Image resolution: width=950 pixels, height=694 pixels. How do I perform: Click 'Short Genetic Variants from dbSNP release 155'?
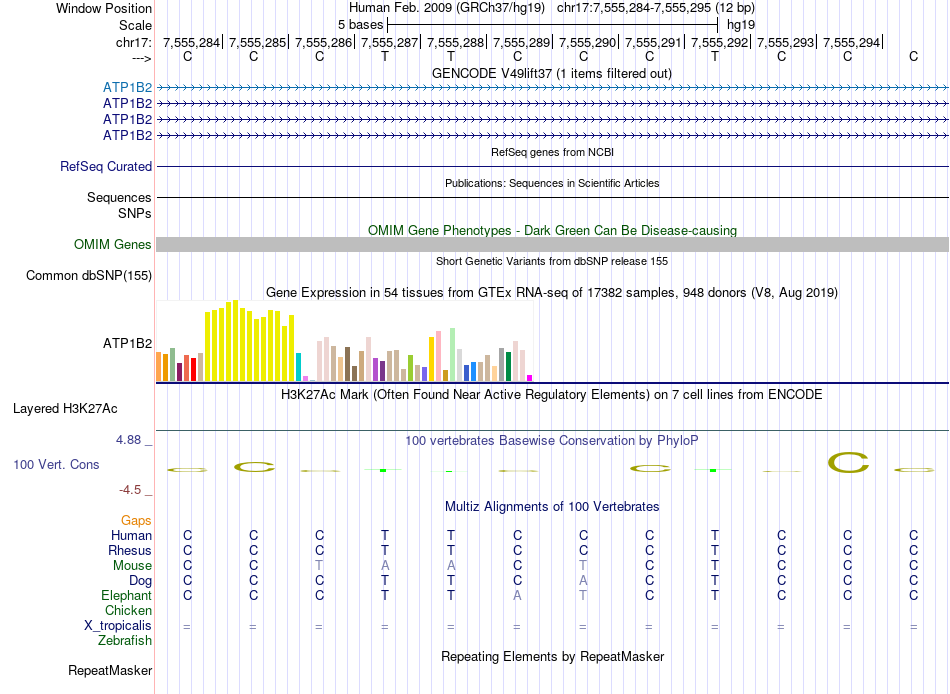(x=552, y=261)
